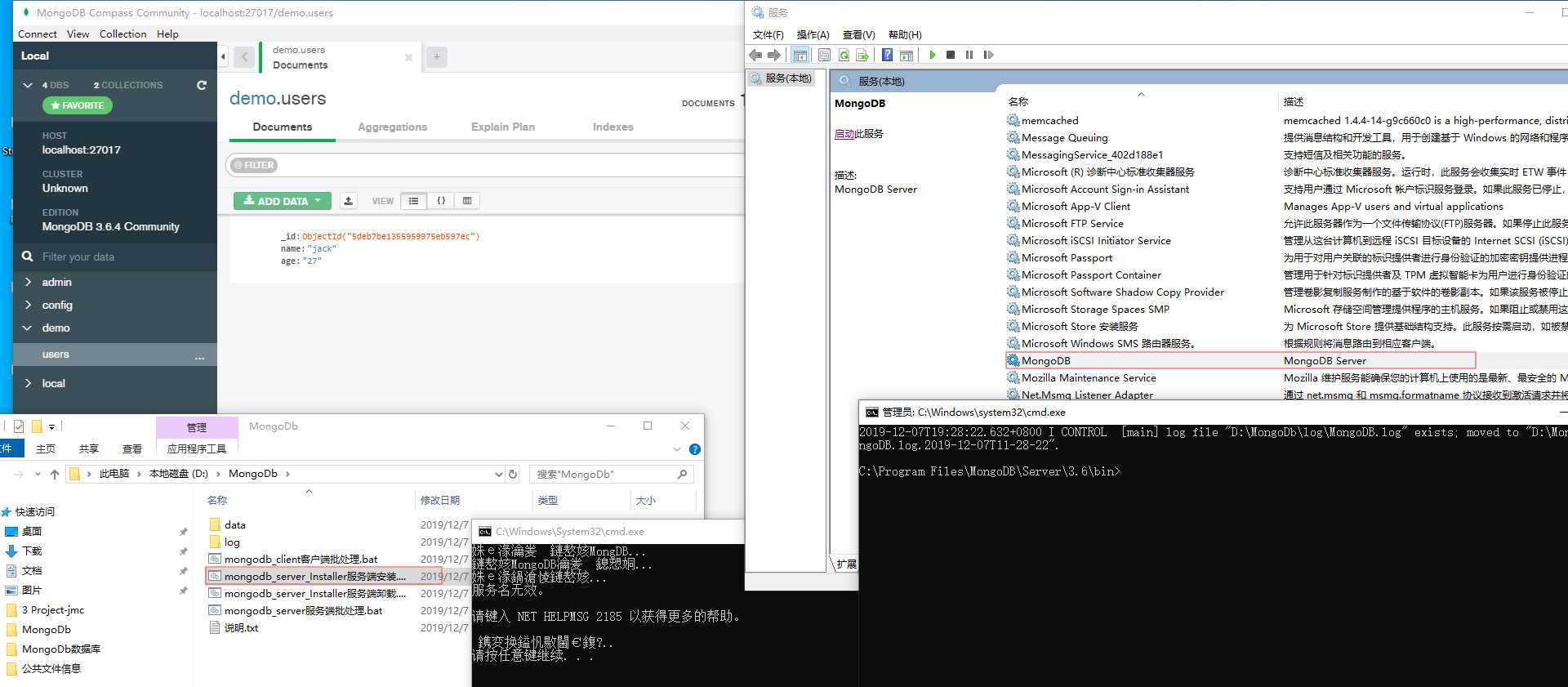The image size is (1568, 687).
Task: Restart the selected service
Action: (x=988, y=55)
